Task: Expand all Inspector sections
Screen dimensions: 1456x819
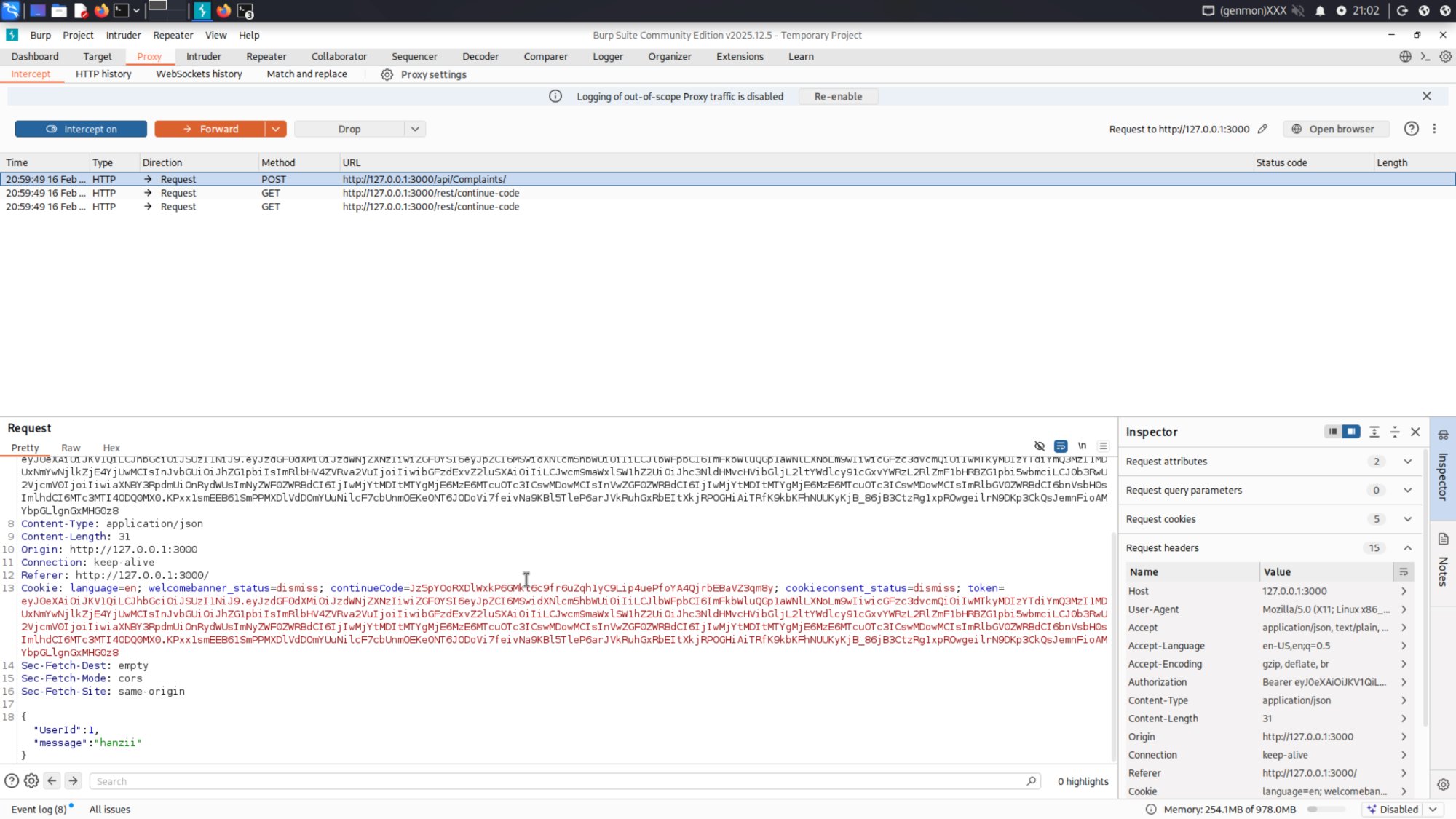Action: (1374, 432)
